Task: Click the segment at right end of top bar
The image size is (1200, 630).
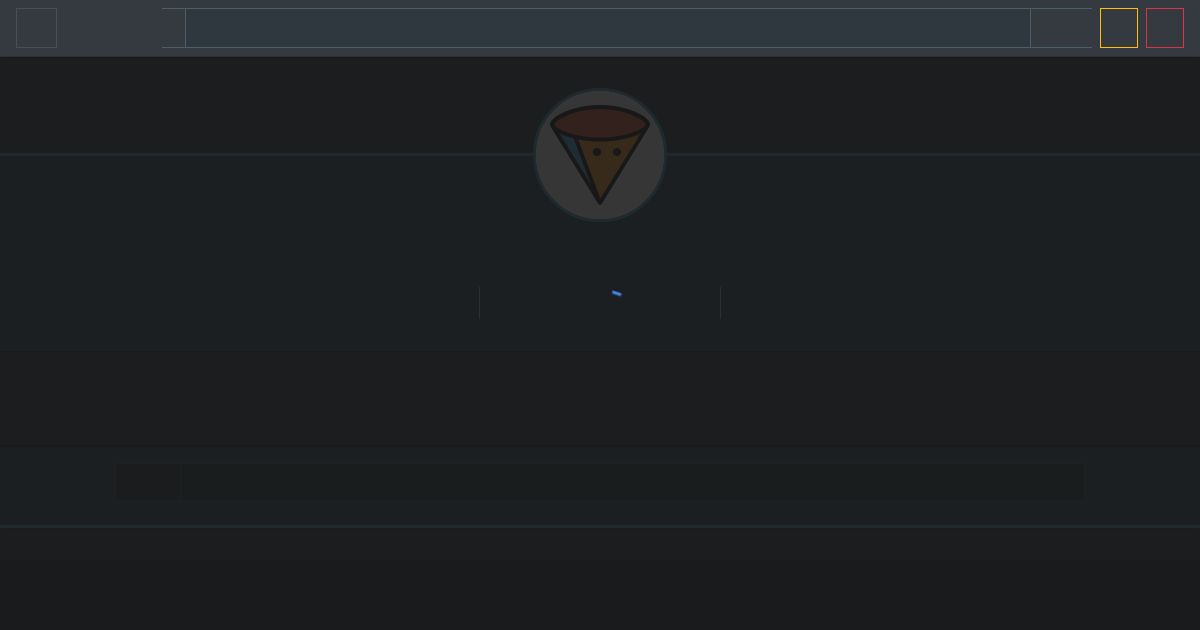Action: tap(1061, 28)
